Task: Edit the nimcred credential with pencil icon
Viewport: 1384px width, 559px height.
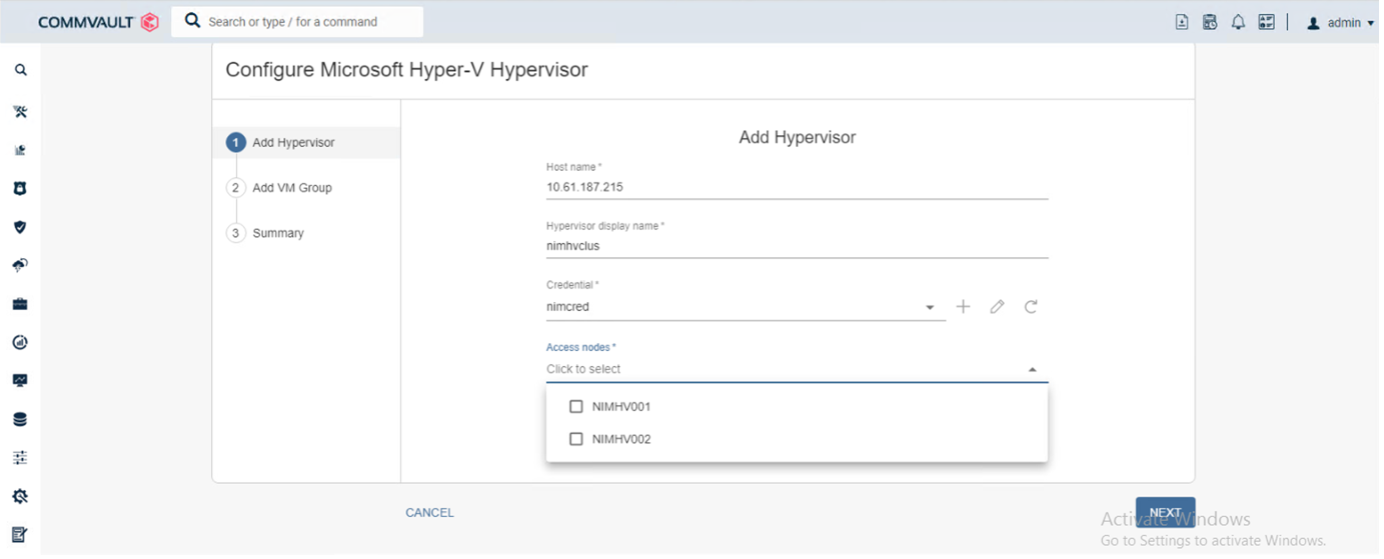Action: point(997,307)
